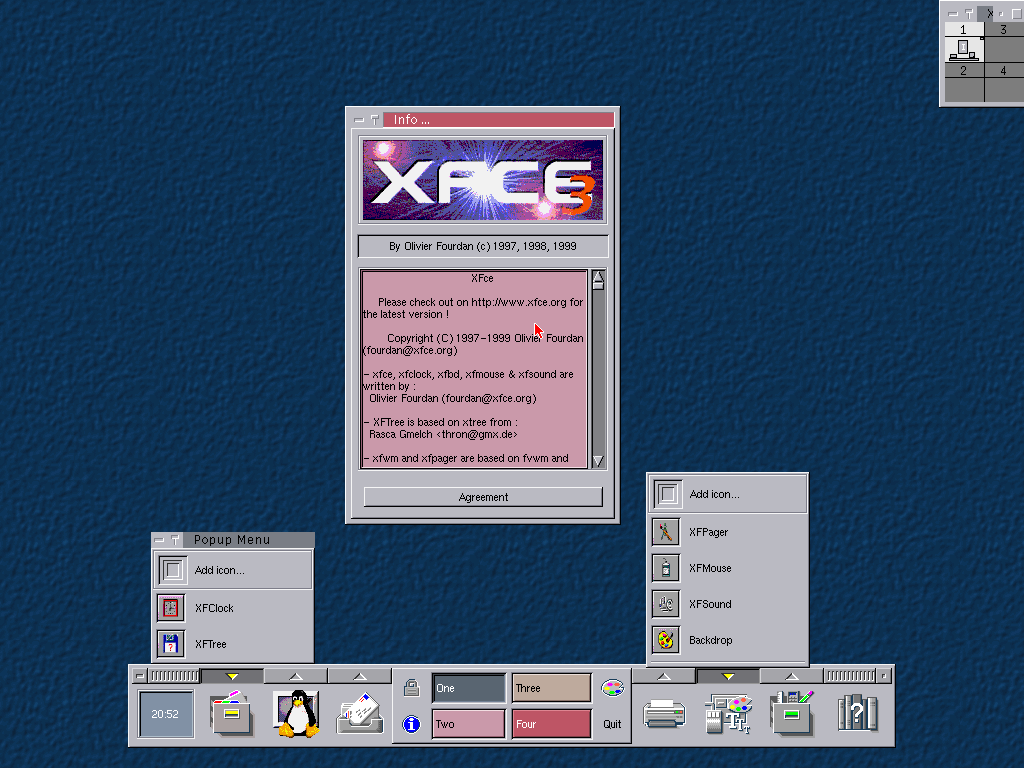Launch the printer icon on the panel
The width and height of the screenshot is (1024, 768).
664,713
